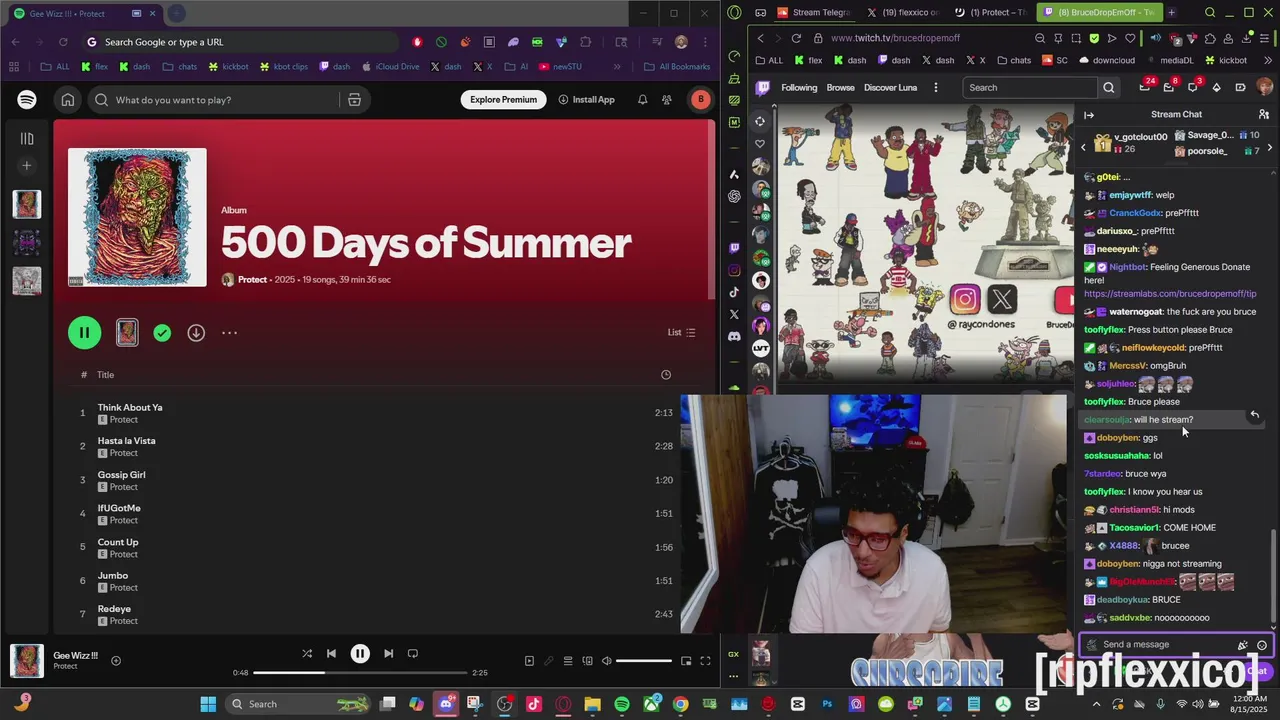The width and height of the screenshot is (1280, 720).
Task: Click Twitch search magnifier button
Action: pos(1108,88)
